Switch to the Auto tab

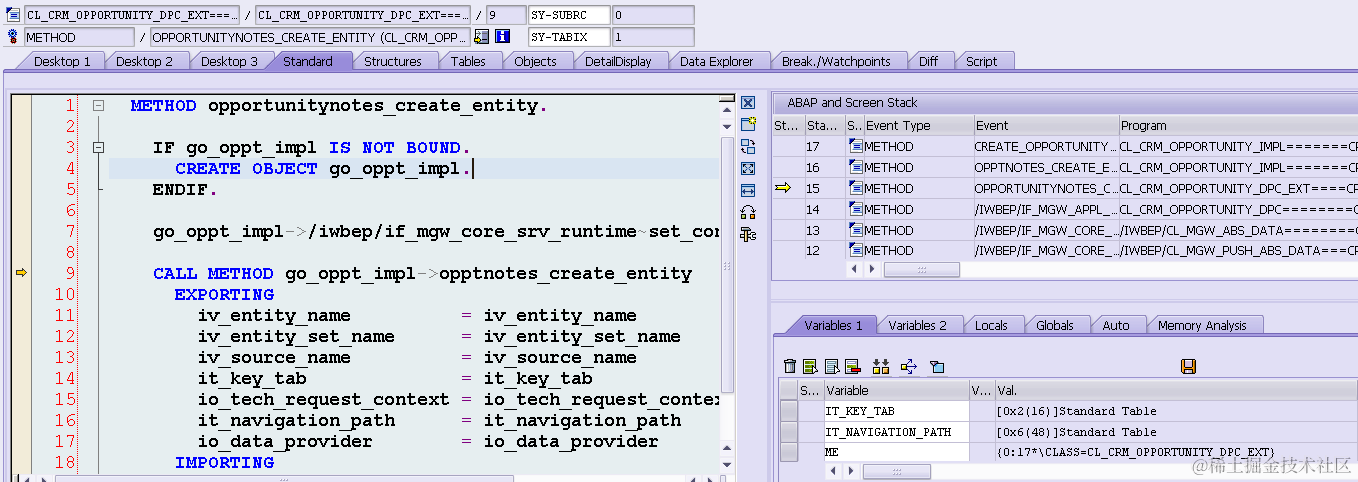point(1115,325)
